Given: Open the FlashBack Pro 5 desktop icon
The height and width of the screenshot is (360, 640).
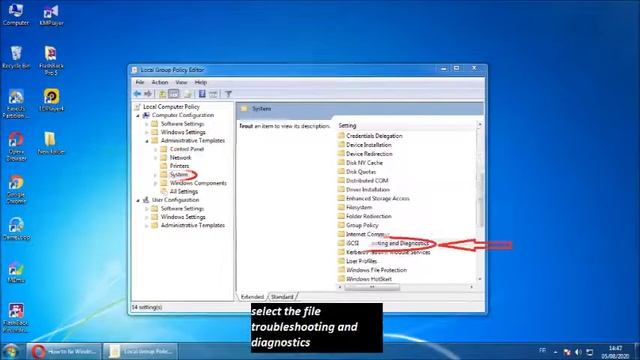Looking at the screenshot, I should [51, 60].
